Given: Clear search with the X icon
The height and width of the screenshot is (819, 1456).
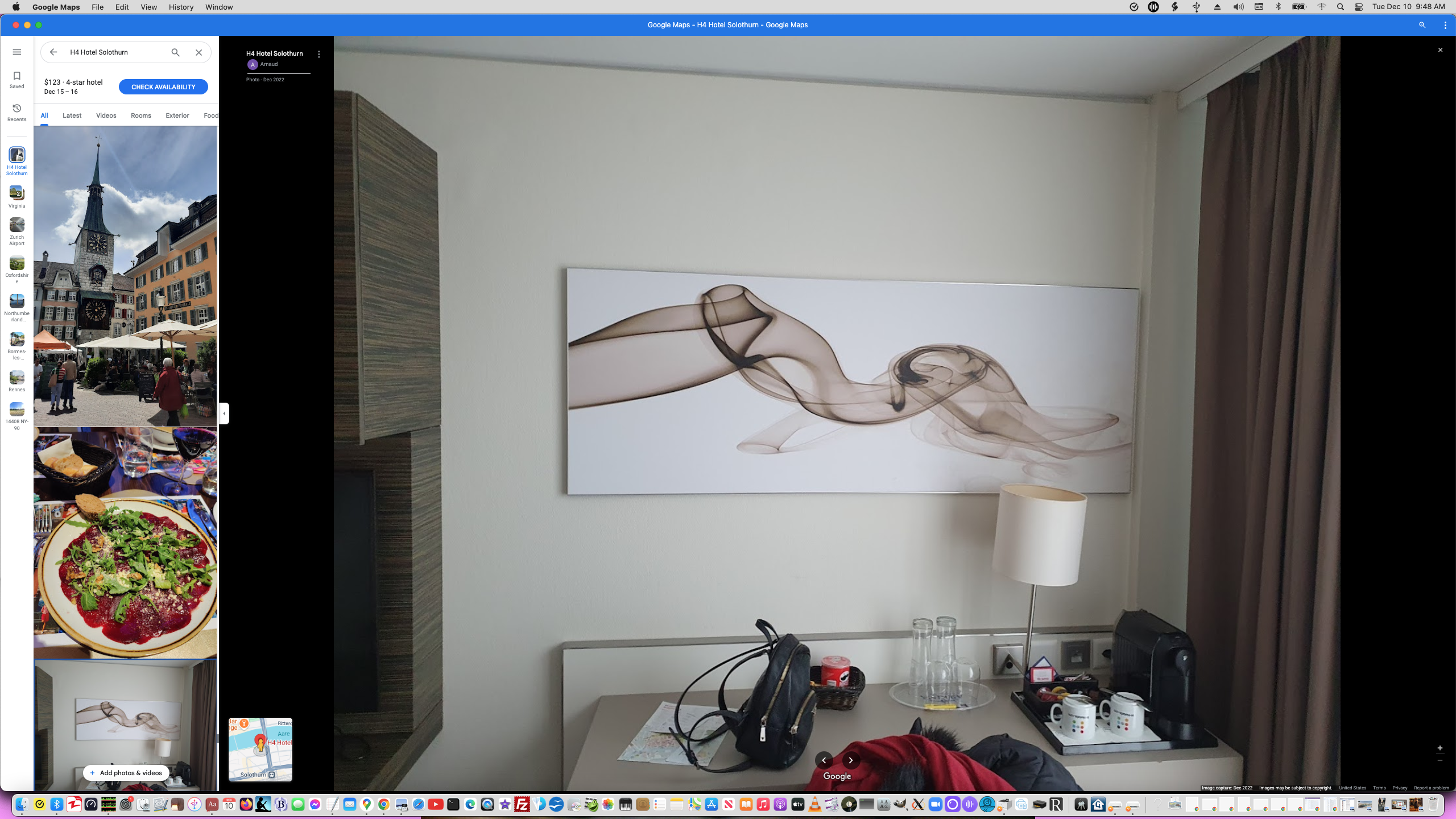Looking at the screenshot, I should (x=198, y=52).
